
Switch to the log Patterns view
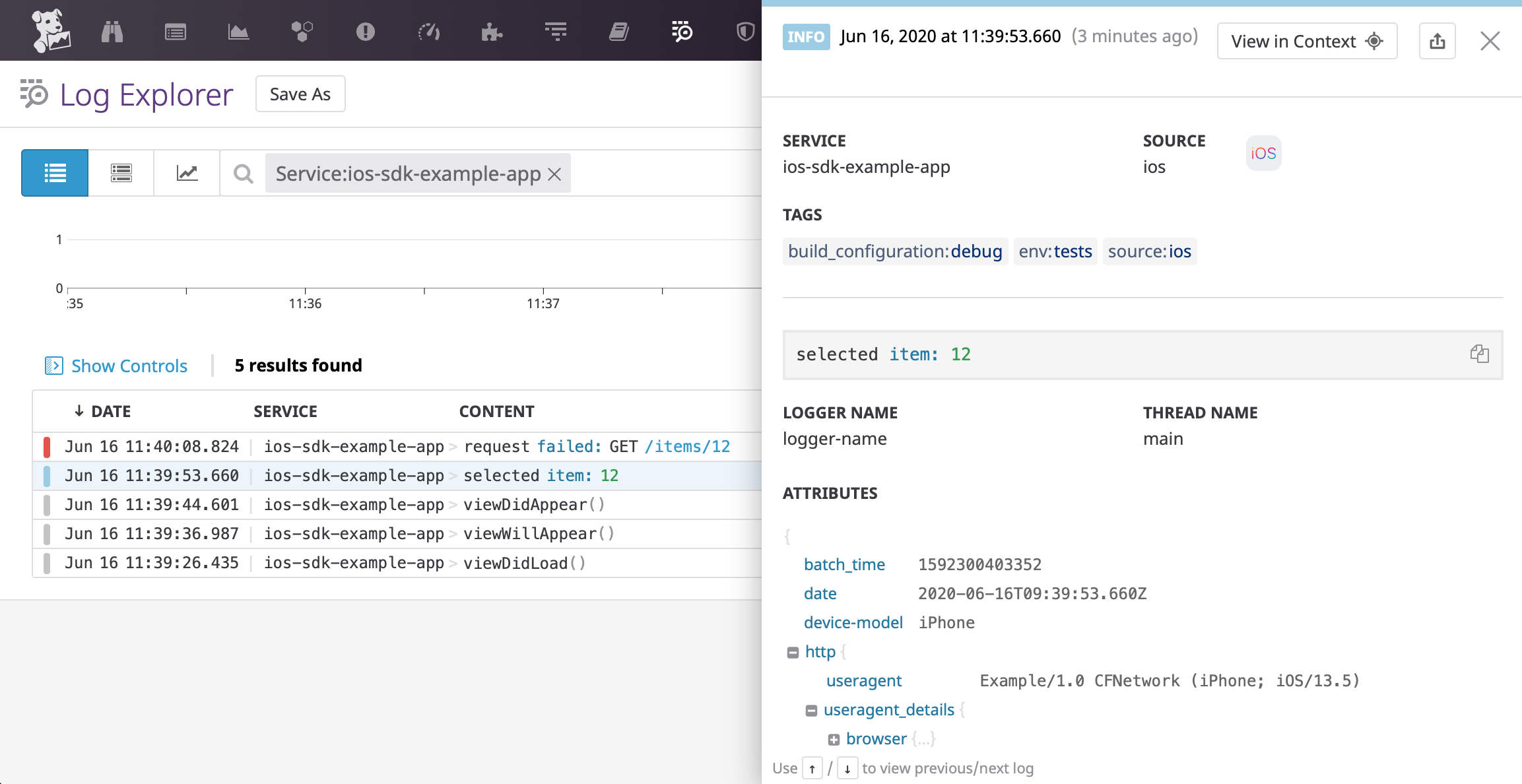point(120,173)
